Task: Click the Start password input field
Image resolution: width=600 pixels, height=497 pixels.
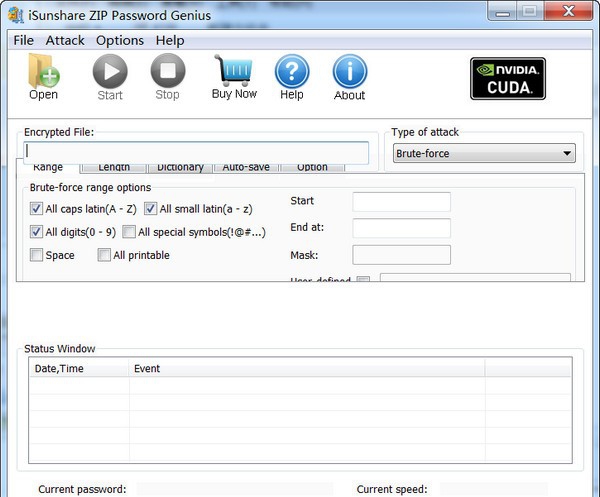Action: coord(401,202)
